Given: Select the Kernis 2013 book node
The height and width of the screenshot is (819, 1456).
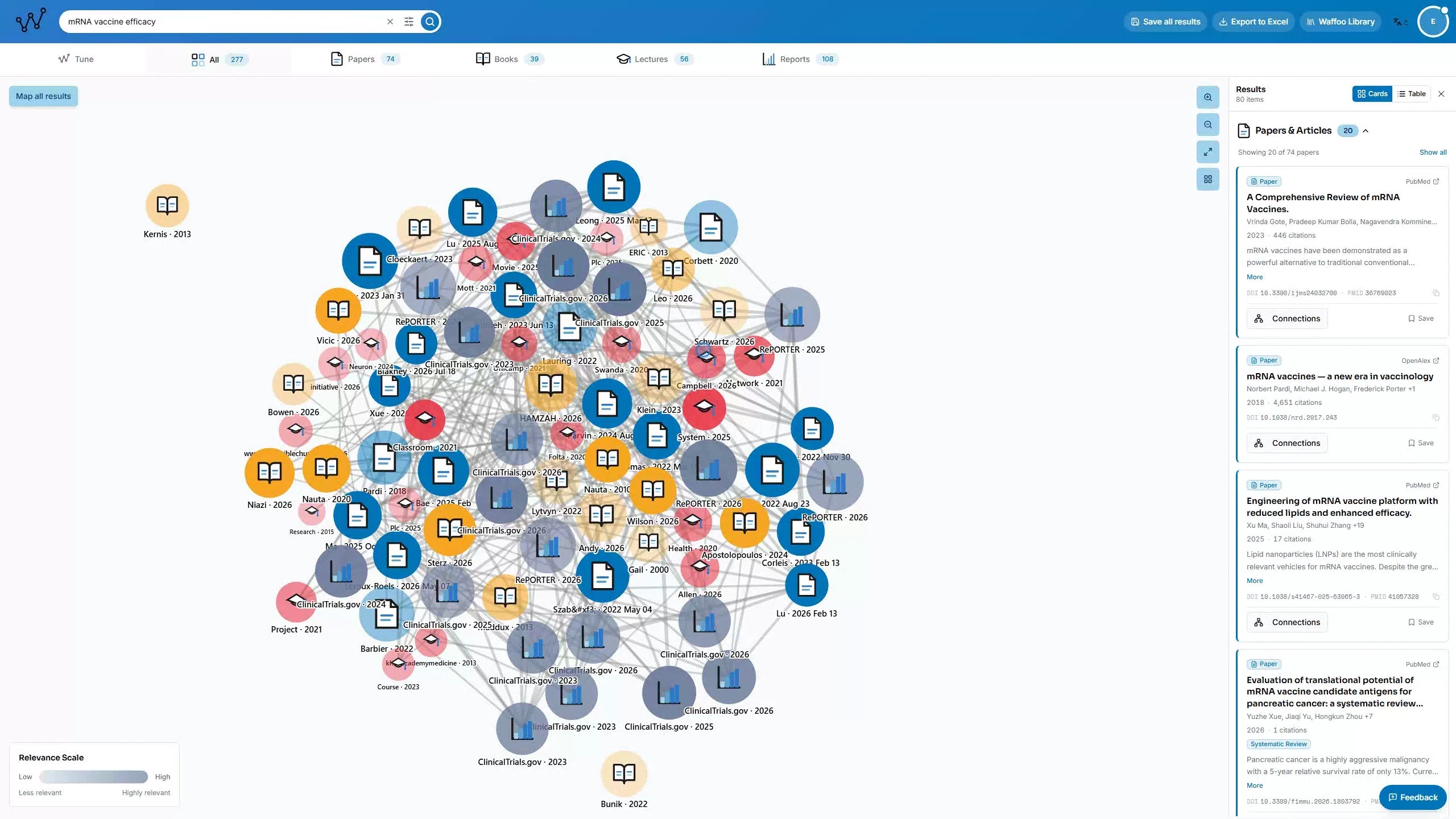Looking at the screenshot, I should click(x=167, y=205).
